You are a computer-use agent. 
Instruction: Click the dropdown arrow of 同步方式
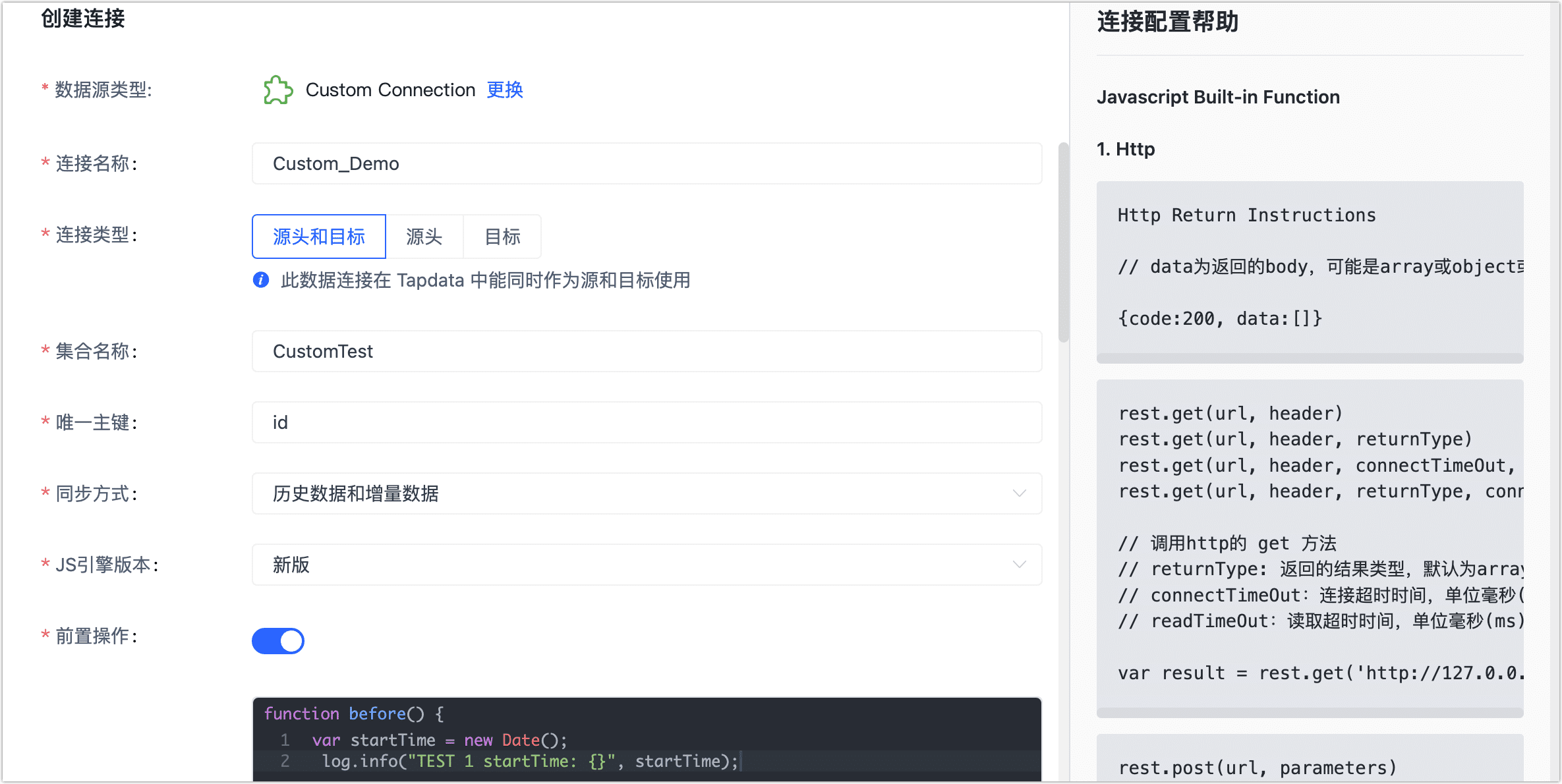1019,493
